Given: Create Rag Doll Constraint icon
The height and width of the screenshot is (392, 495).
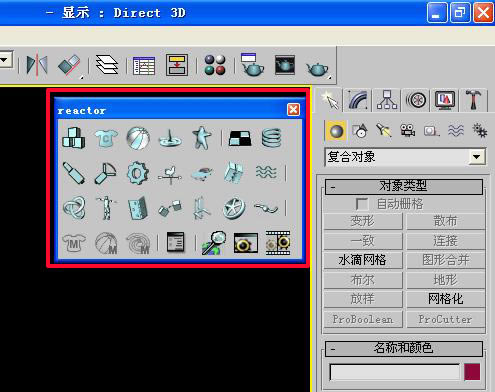Looking at the screenshot, I should pyautogui.click(x=106, y=208).
